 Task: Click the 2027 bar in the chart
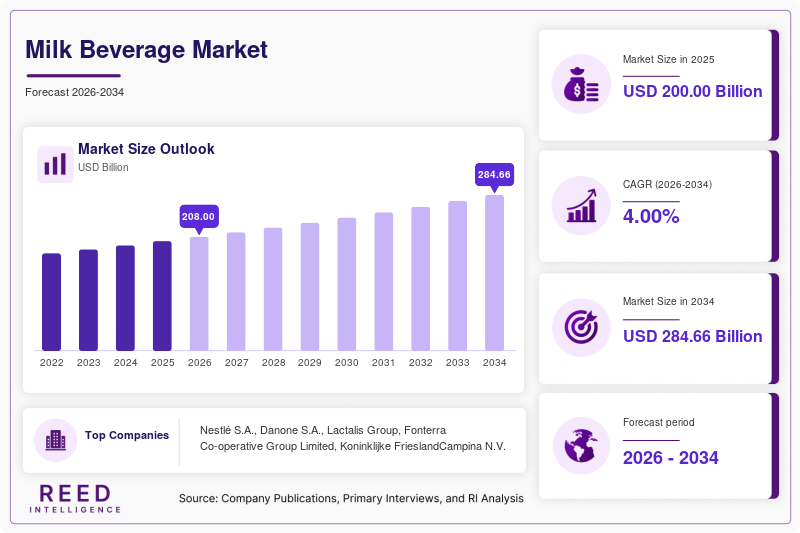click(x=236, y=291)
